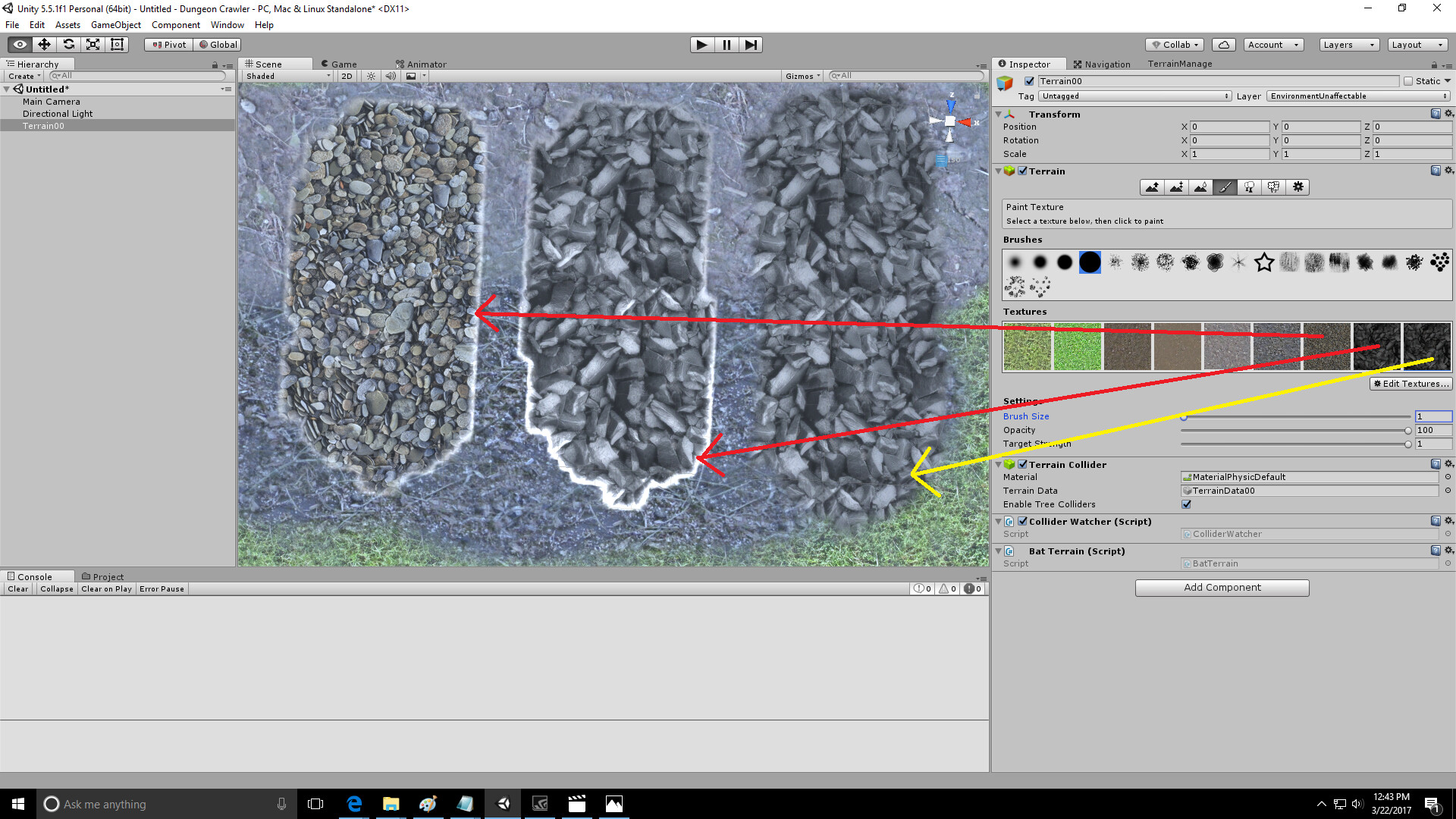Screen dimensions: 1456x819
Task: Select the Rotate tool in the toolbar
Action: pyautogui.click(x=69, y=44)
